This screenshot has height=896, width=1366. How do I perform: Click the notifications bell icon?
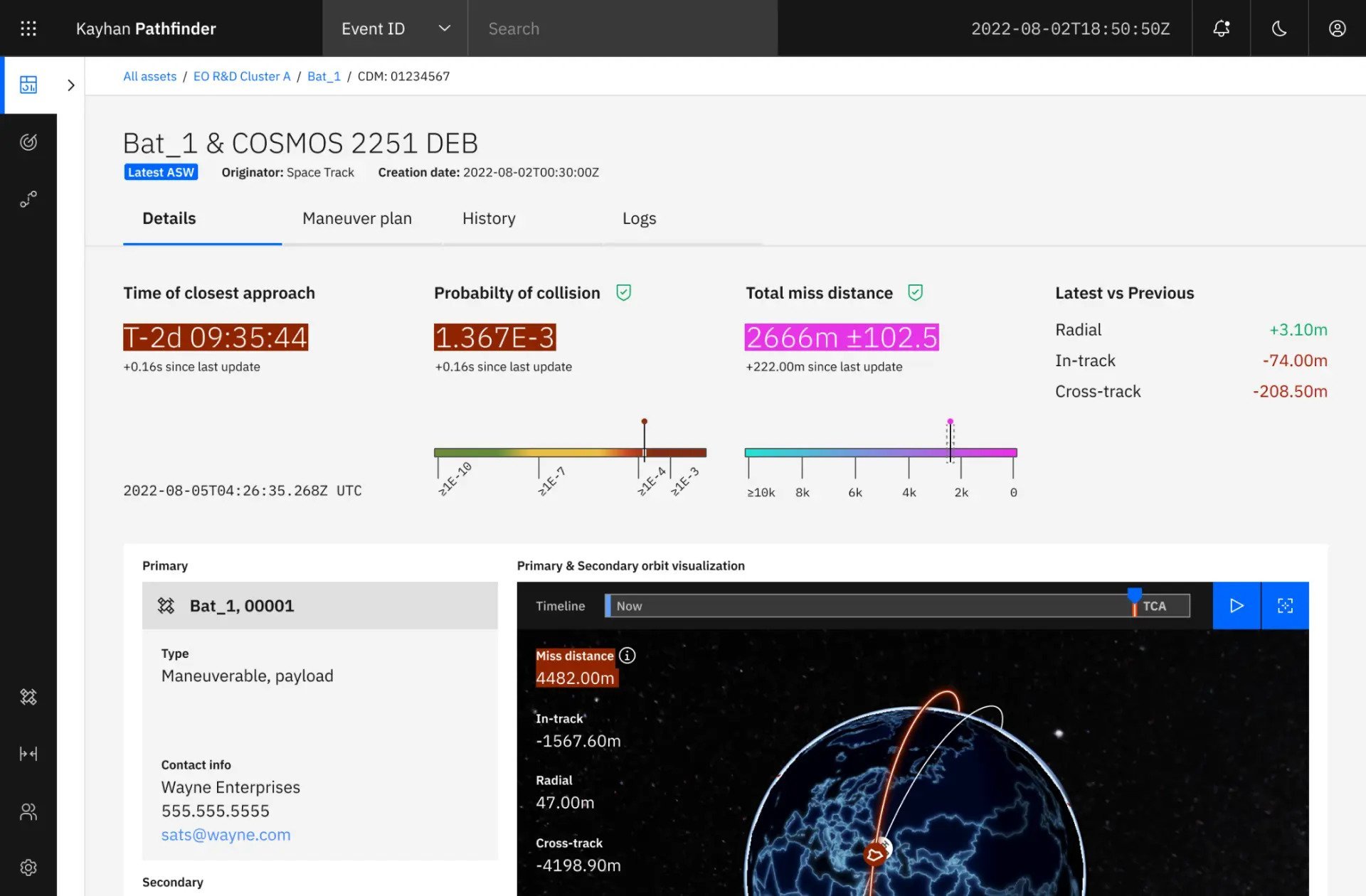(1221, 28)
